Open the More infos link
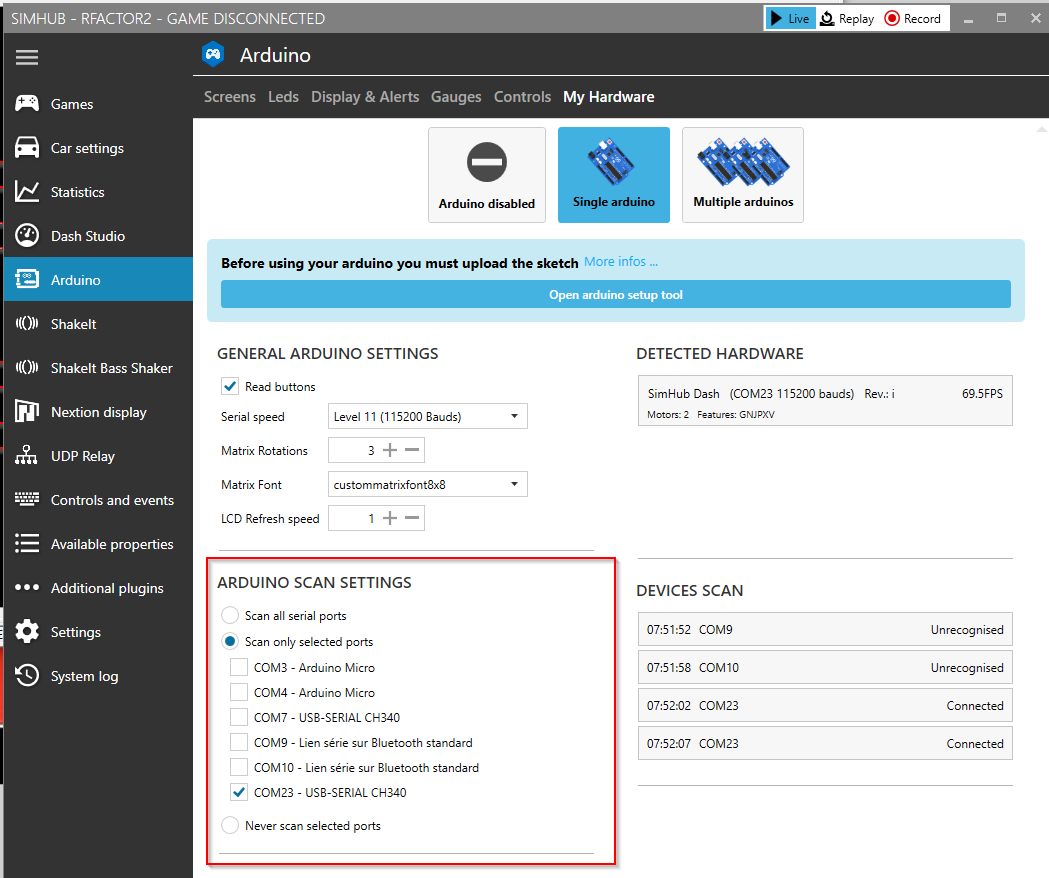This screenshot has width=1049, height=878. pyautogui.click(x=621, y=261)
